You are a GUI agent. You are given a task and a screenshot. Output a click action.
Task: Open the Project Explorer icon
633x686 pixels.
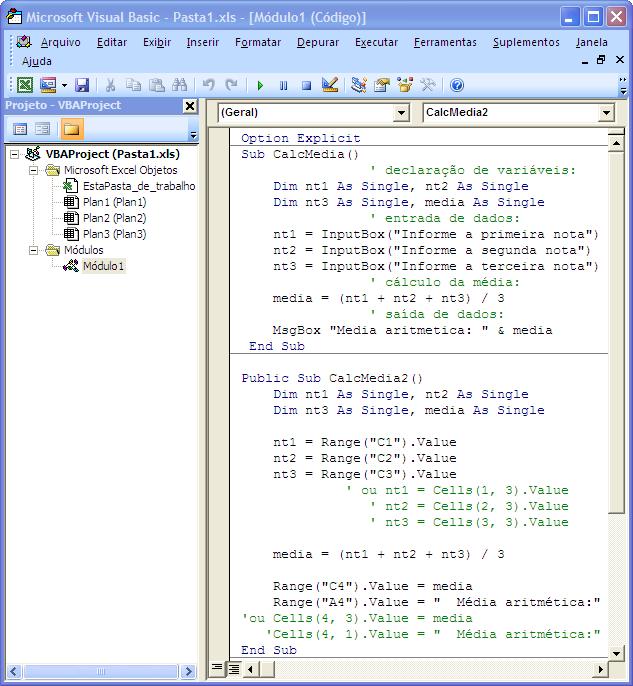(x=359, y=85)
